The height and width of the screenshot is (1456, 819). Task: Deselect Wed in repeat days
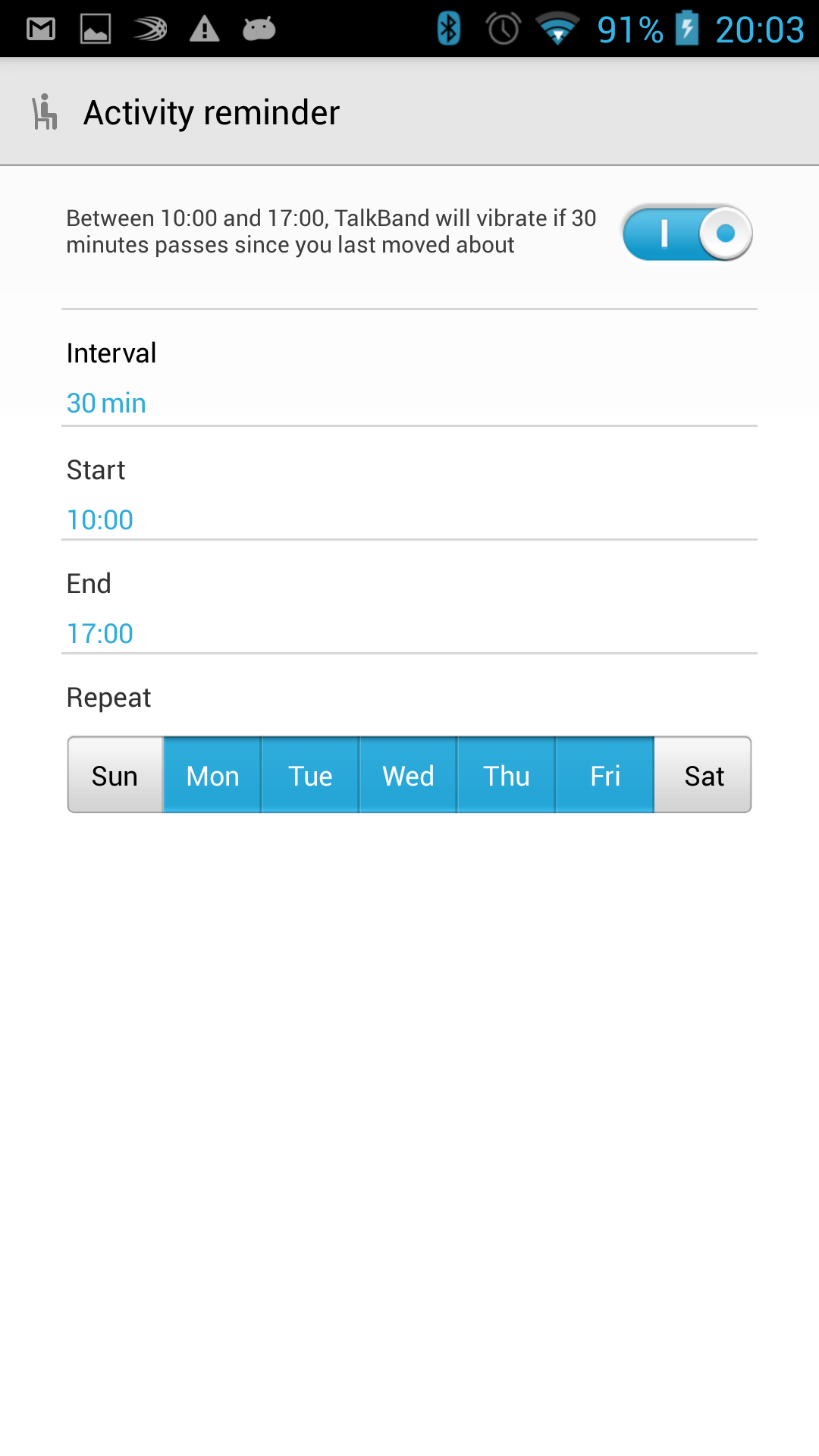point(408,775)
